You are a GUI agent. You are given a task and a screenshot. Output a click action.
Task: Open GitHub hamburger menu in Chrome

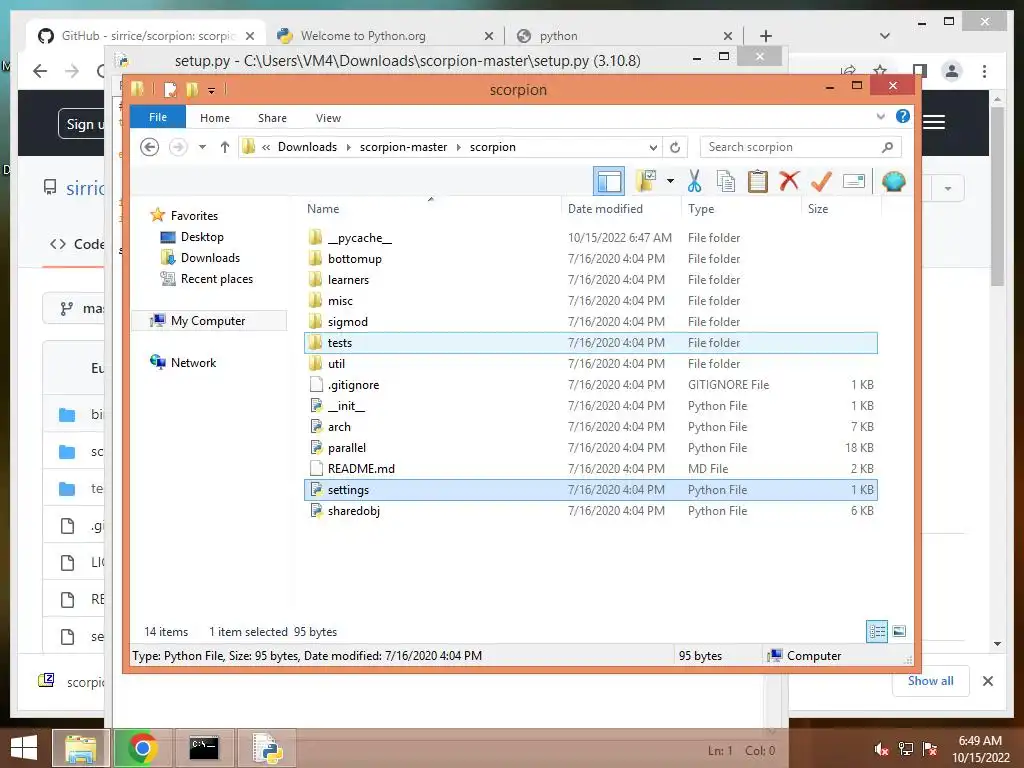coord(934,122)
